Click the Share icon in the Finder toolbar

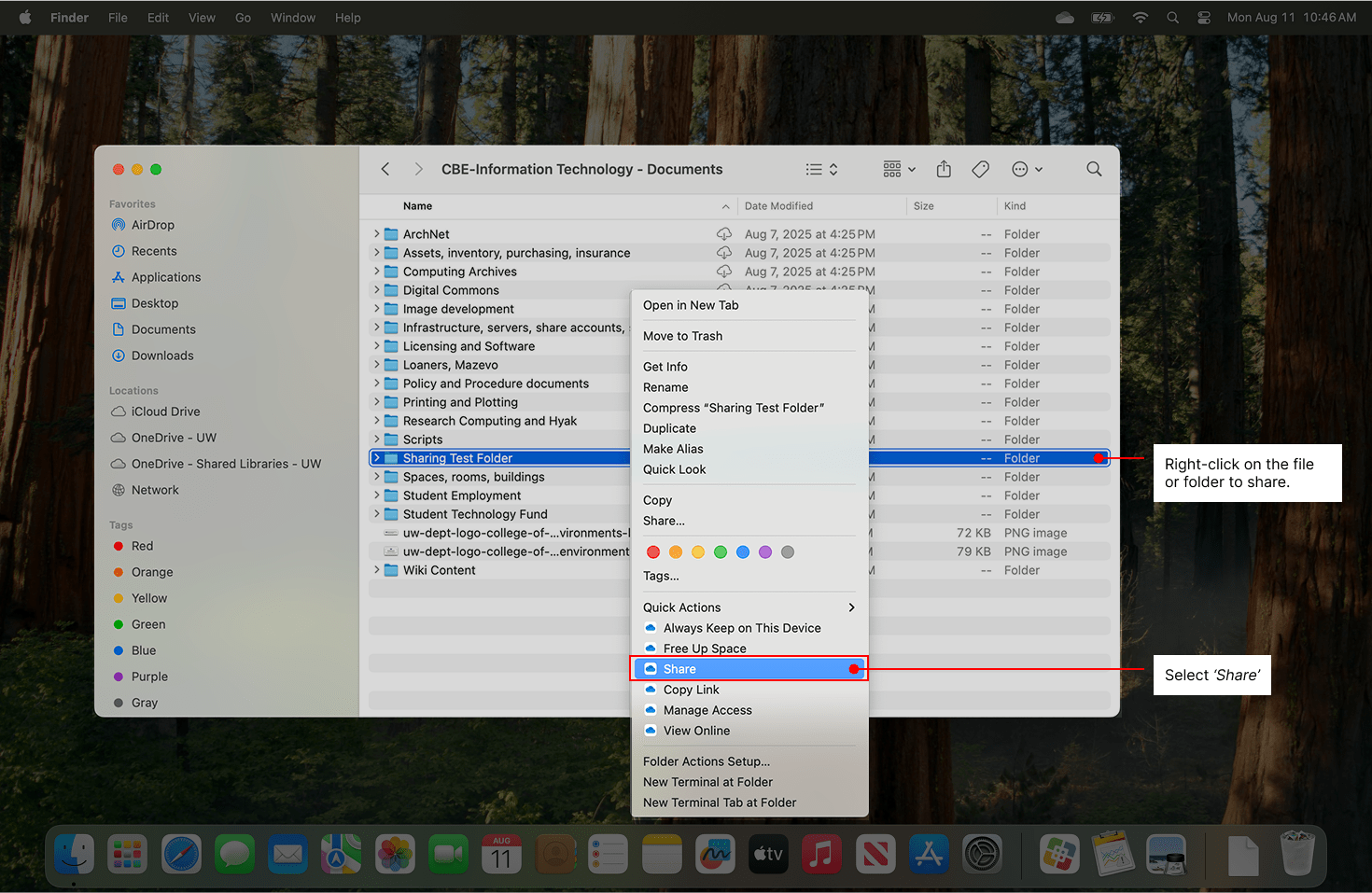point(944,169)
